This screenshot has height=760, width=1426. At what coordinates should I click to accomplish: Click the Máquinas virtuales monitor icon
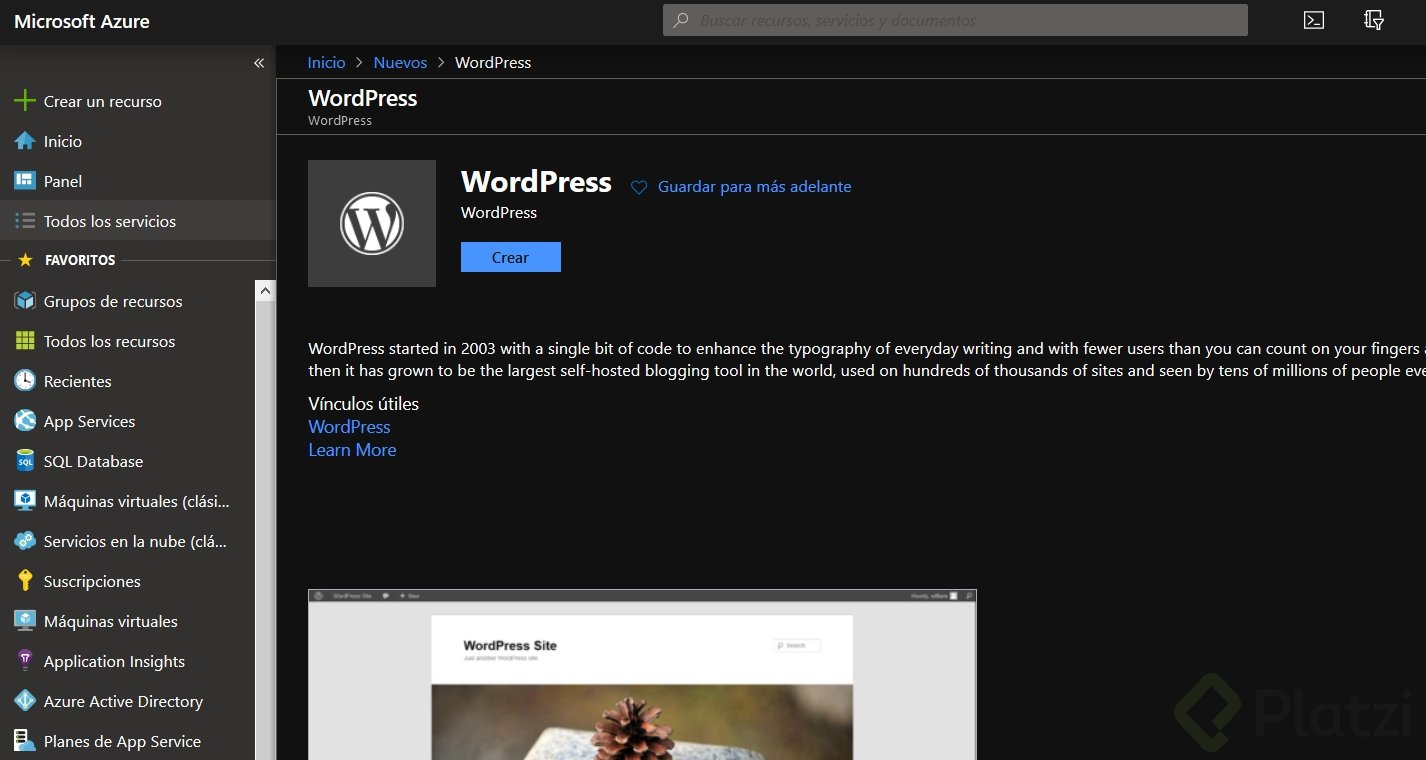pyautogui.click(x=25, y=621)
